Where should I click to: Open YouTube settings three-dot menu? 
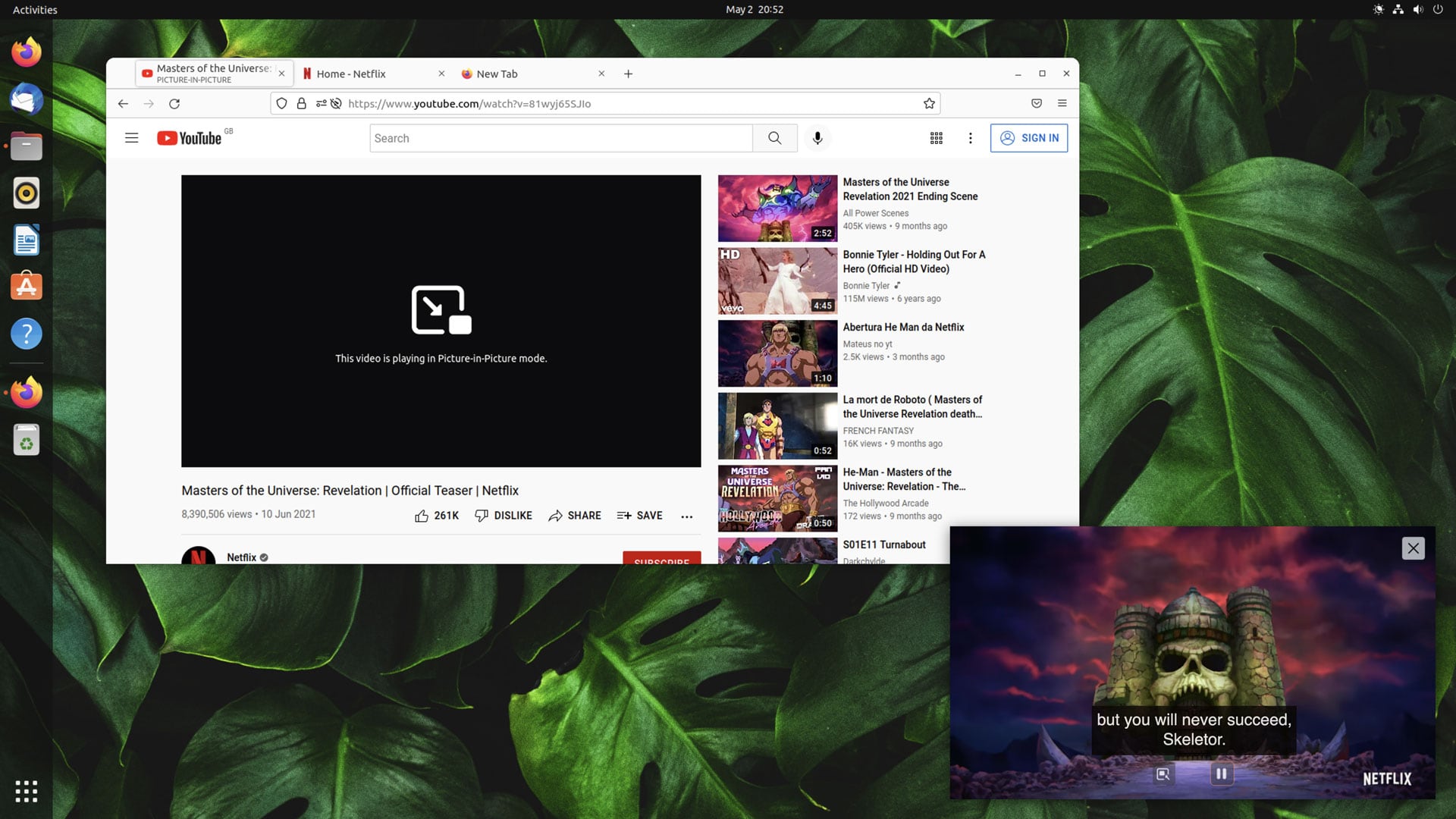pyautogui.click(x=970, y=138)
